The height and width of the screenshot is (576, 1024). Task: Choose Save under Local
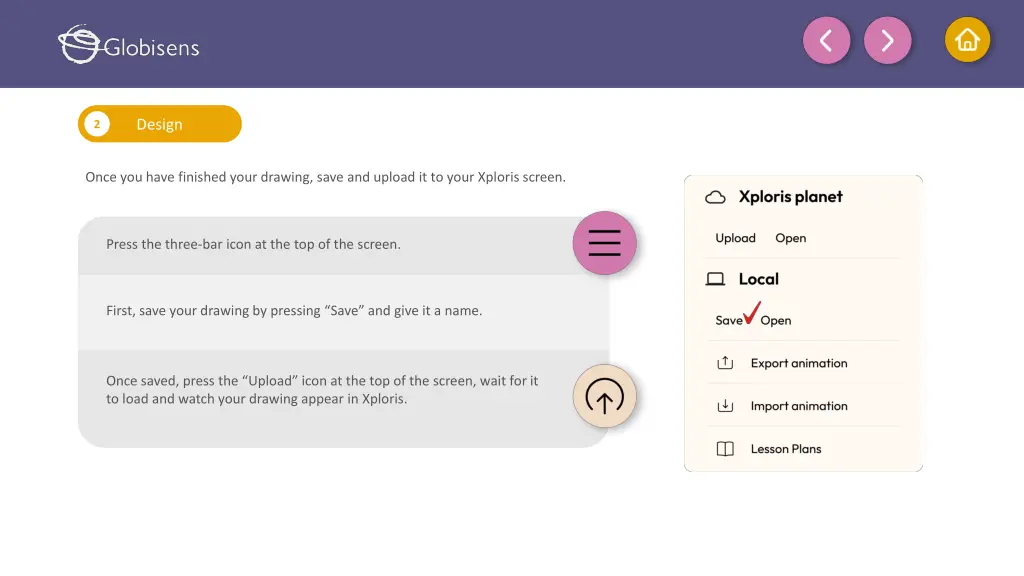[729, 321]
